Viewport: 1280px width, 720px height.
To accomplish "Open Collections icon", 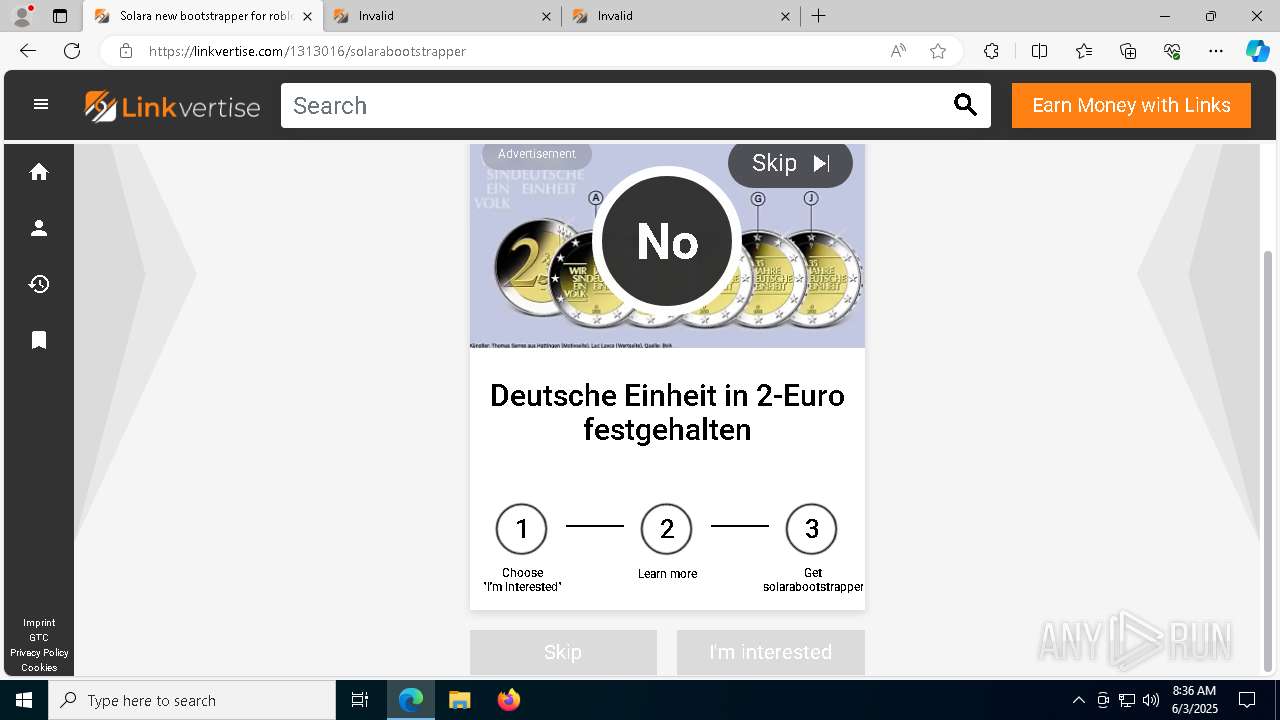I will [x=1128, y=51].
